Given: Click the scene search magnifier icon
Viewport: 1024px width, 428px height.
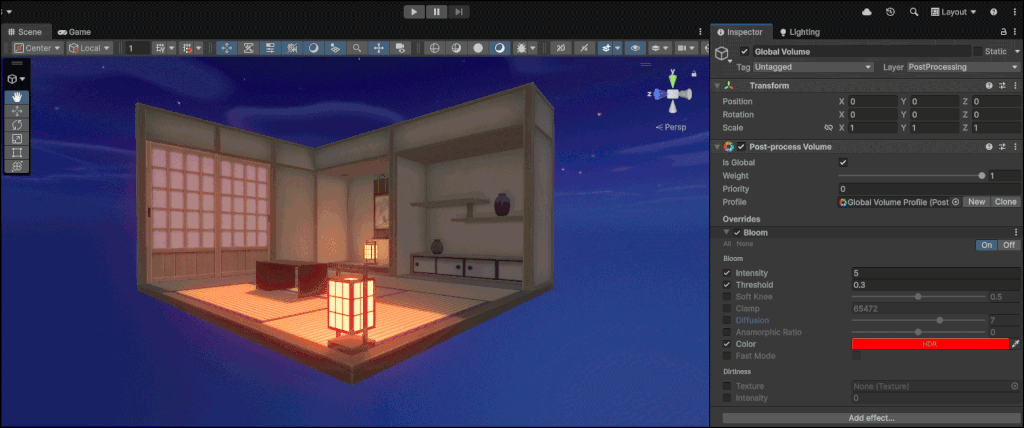Looking at the screenshot, I should coord(357,48).
